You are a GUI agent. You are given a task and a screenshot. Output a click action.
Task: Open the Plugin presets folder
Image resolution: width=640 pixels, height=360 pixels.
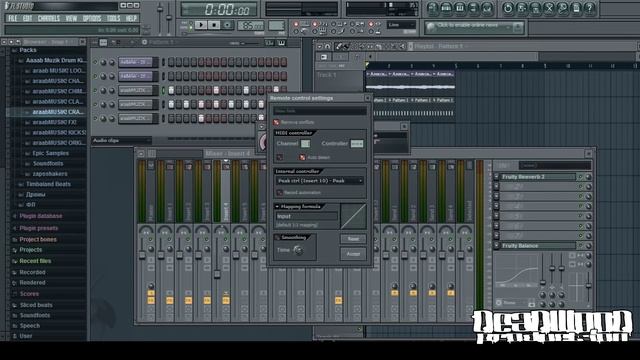point(39,228)
